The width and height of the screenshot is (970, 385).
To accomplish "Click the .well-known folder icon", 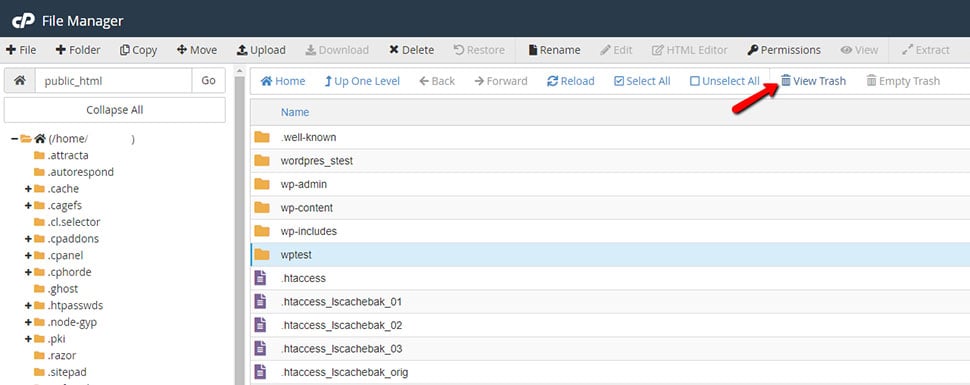I will (262, 137).
